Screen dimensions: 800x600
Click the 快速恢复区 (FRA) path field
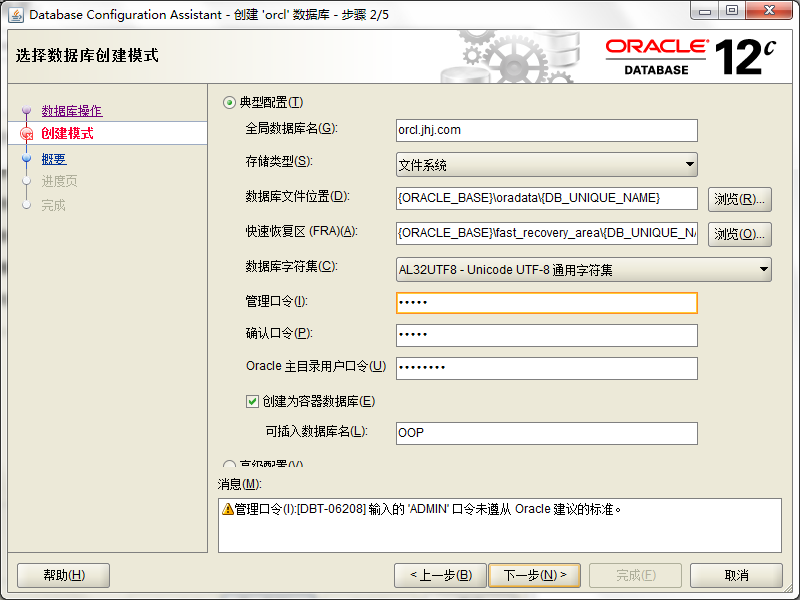point(546,233)
